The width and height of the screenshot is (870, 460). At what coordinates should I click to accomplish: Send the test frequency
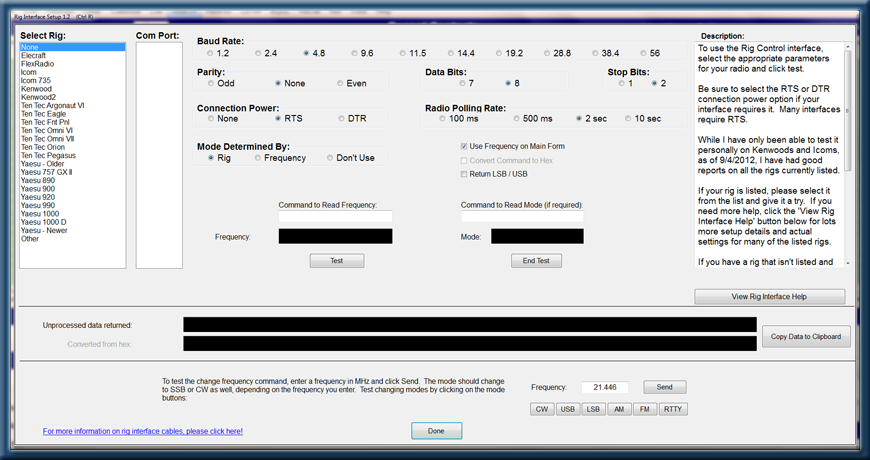coord(665,387)
